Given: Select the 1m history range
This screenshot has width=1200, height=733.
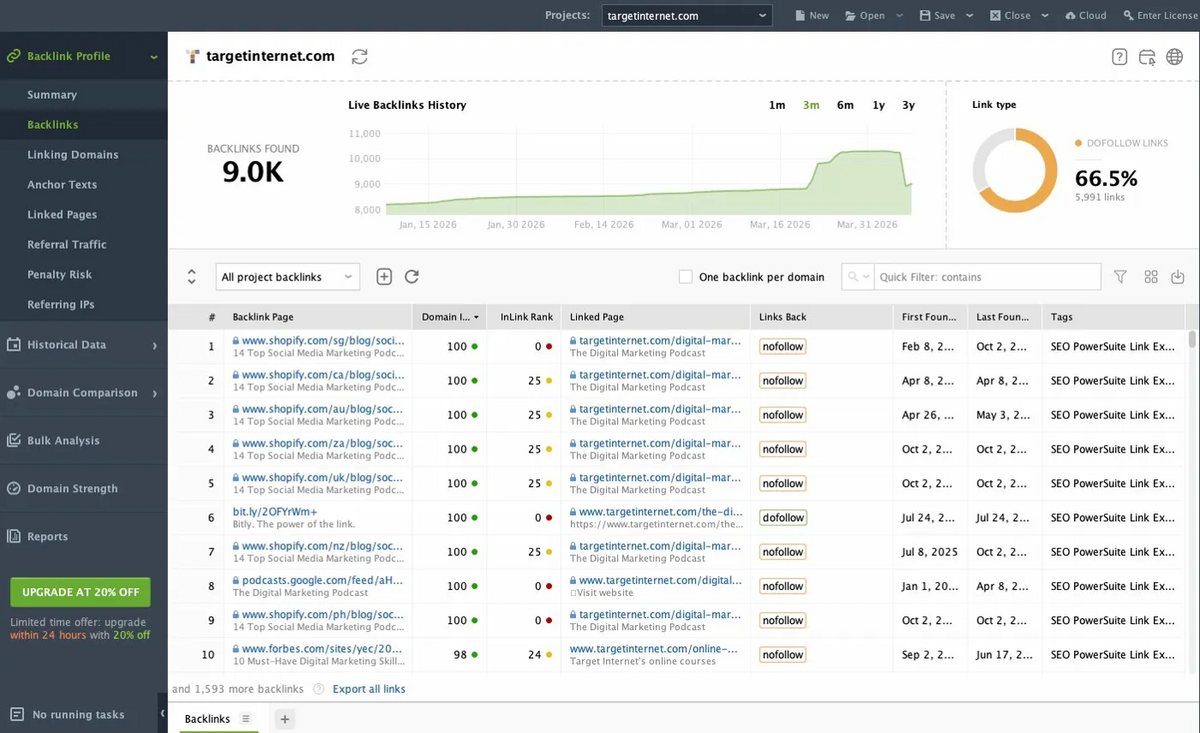Looking at the screenshot, I should [x=777, y=105].
